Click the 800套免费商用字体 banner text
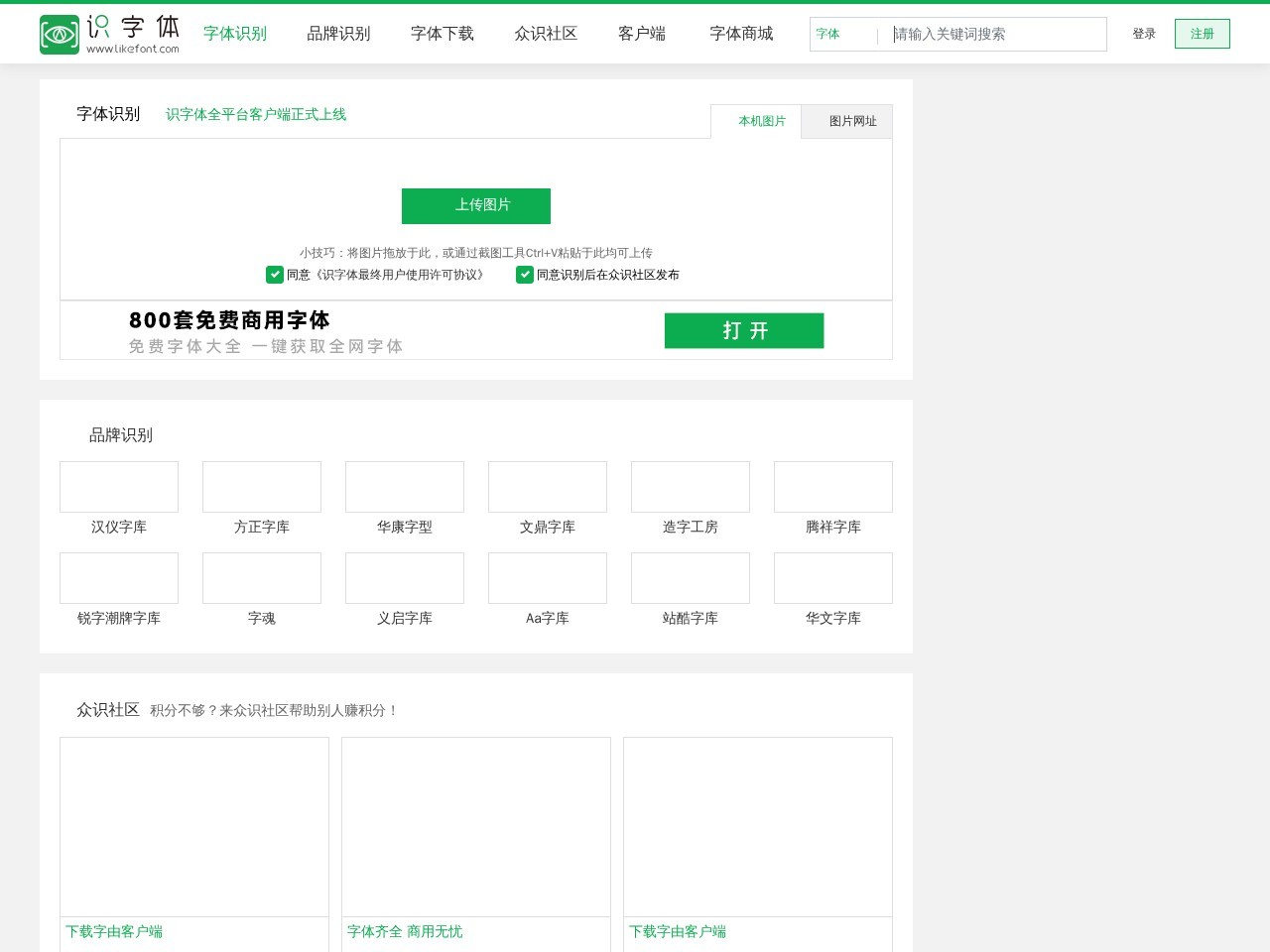 (x=229, y=320)
